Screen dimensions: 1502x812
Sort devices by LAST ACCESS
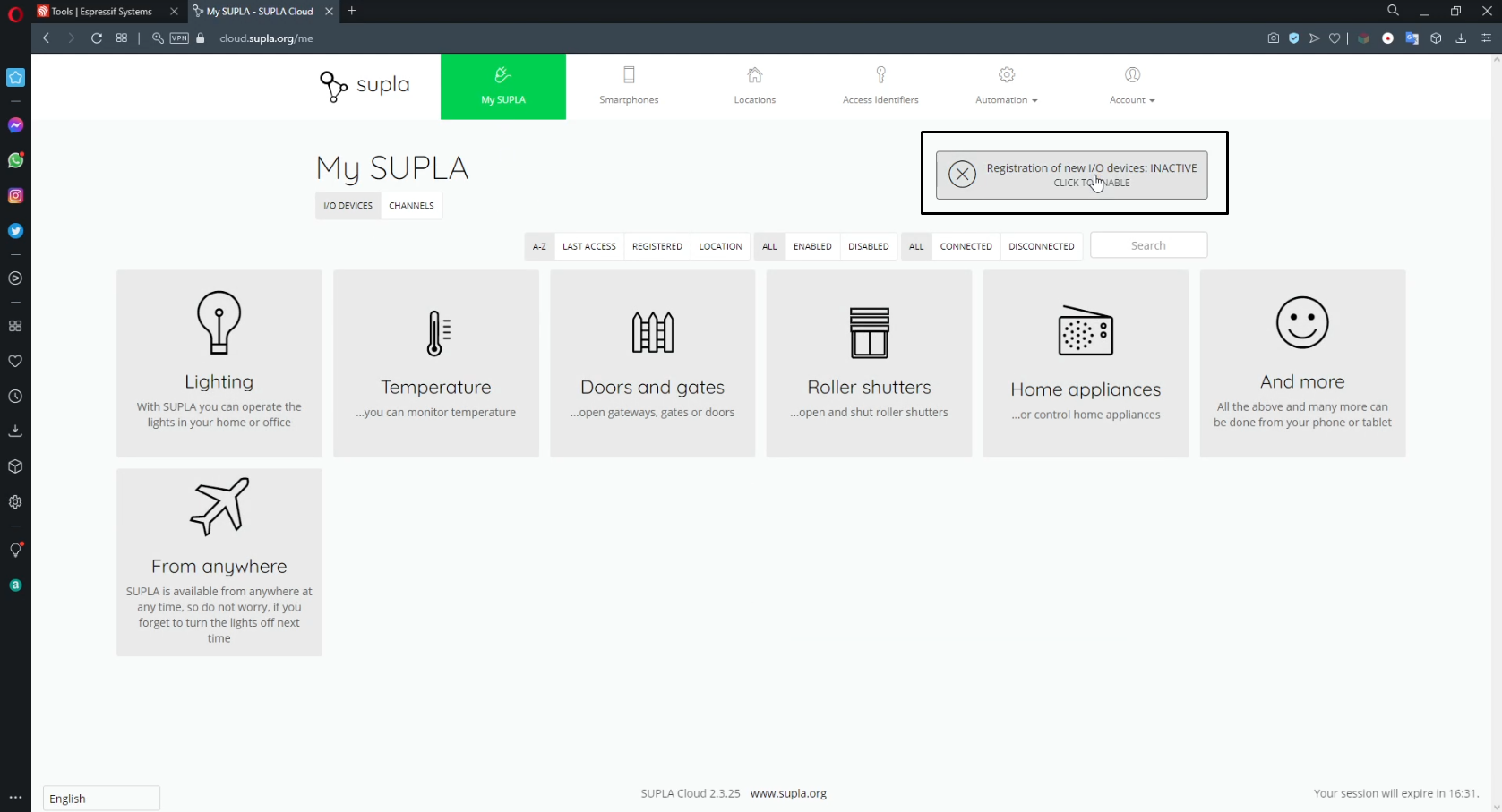pyautogui.click(x=589, y=246)
